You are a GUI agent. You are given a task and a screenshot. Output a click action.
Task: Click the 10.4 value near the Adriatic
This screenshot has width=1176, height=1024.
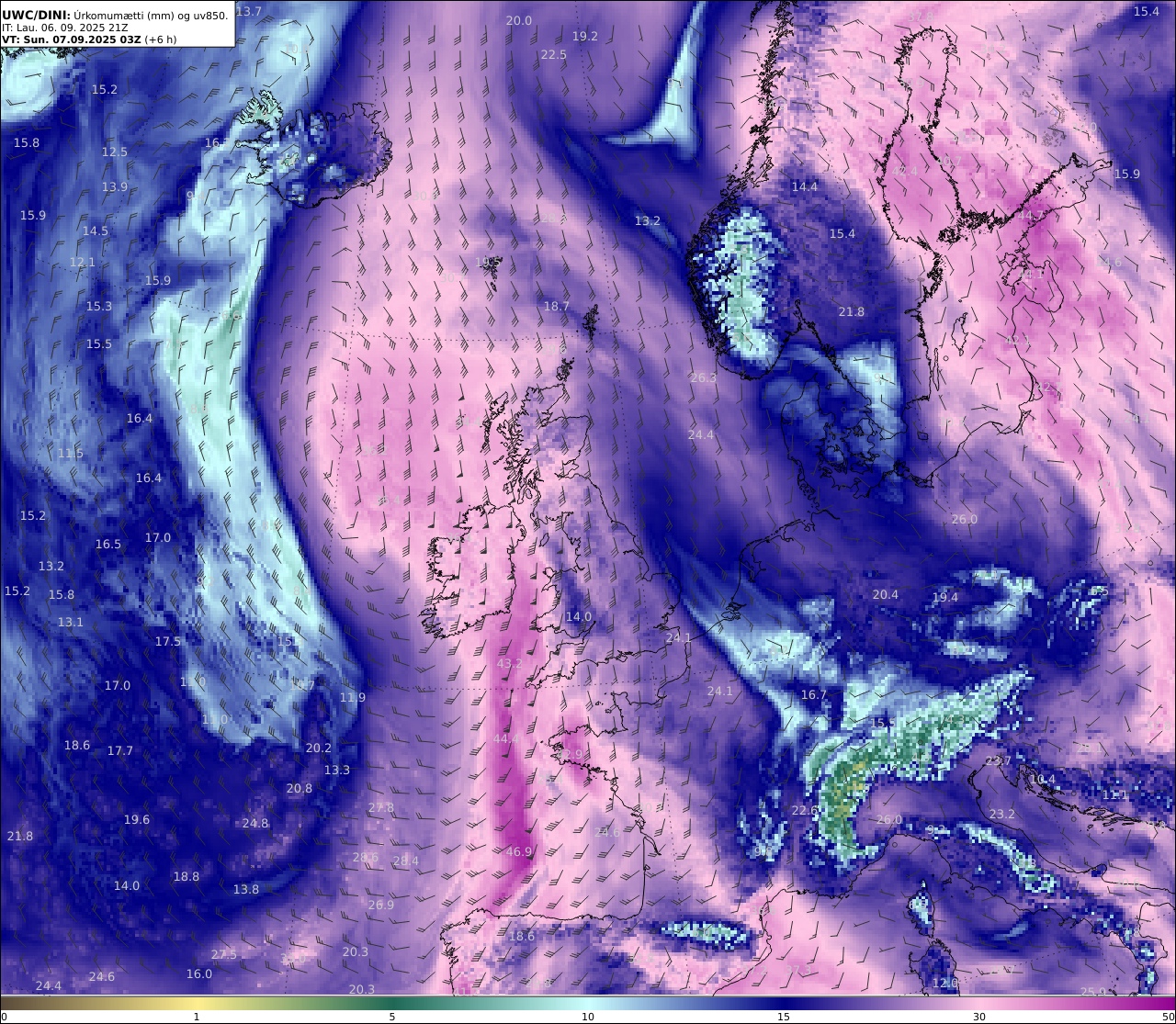(1043, 779)
